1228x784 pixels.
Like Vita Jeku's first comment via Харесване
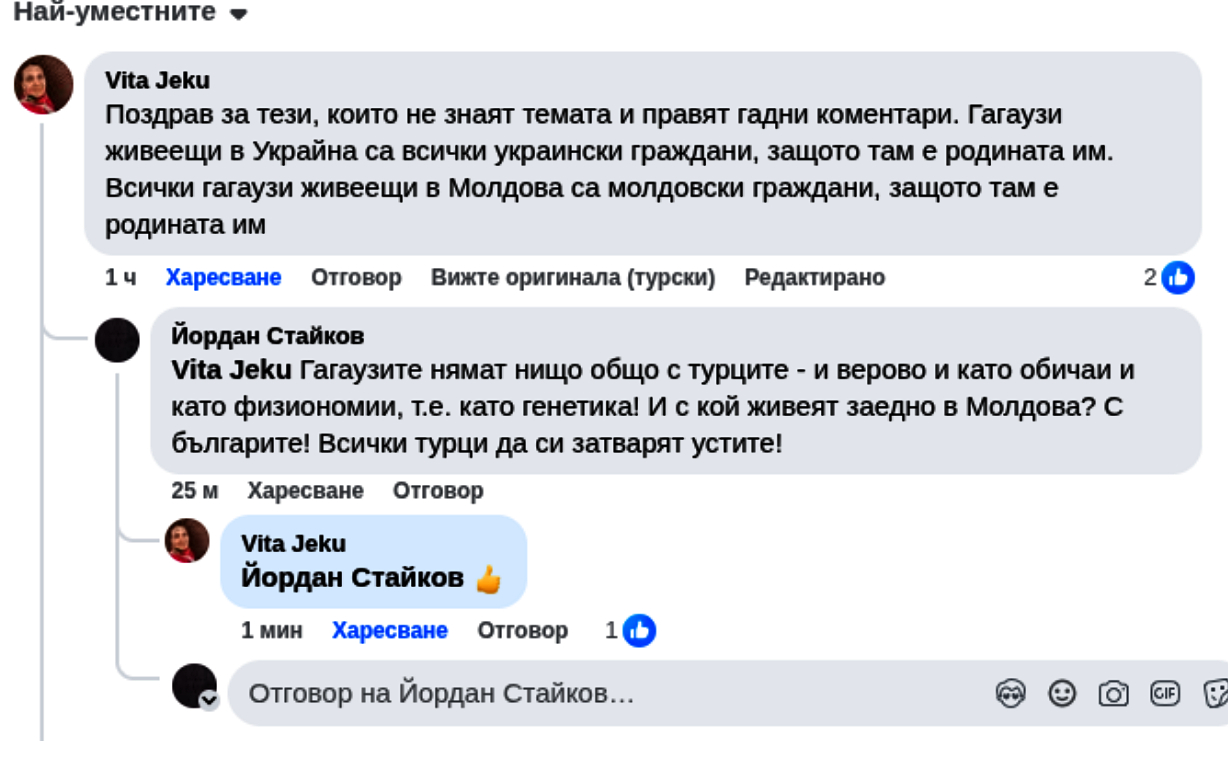point(224,277)
